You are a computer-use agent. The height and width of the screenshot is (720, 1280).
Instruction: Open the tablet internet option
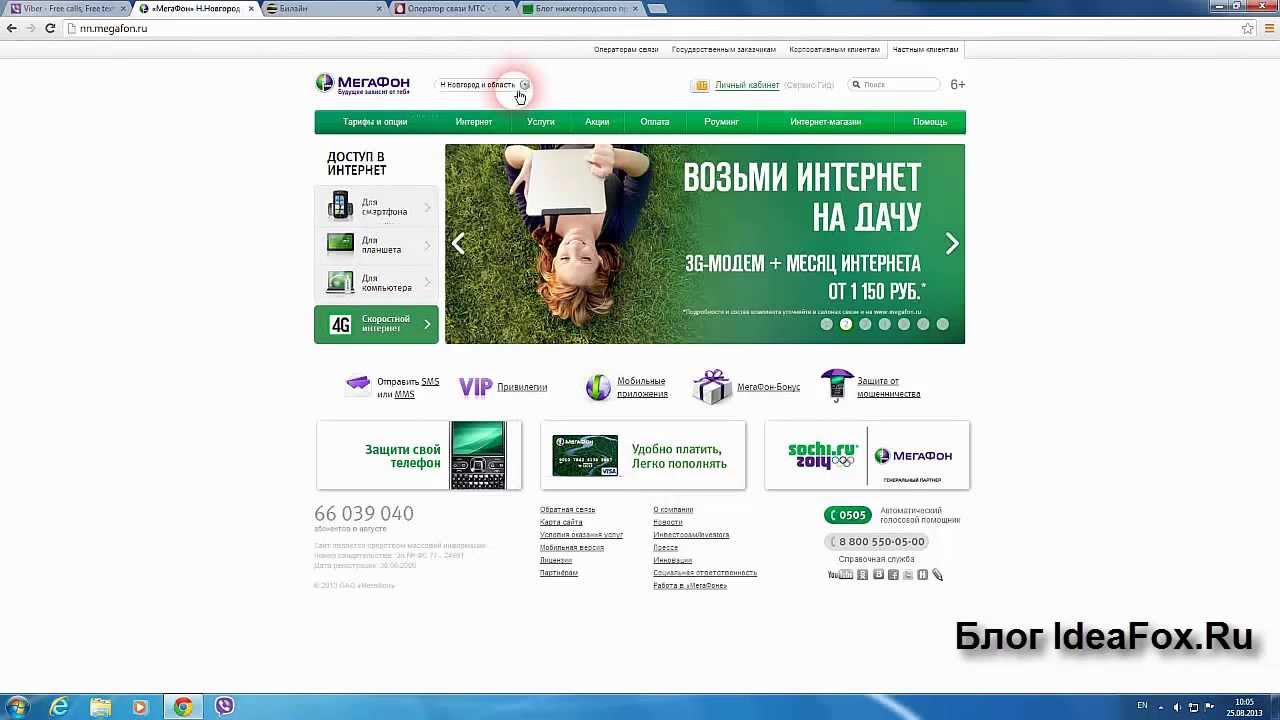point(377,245)
